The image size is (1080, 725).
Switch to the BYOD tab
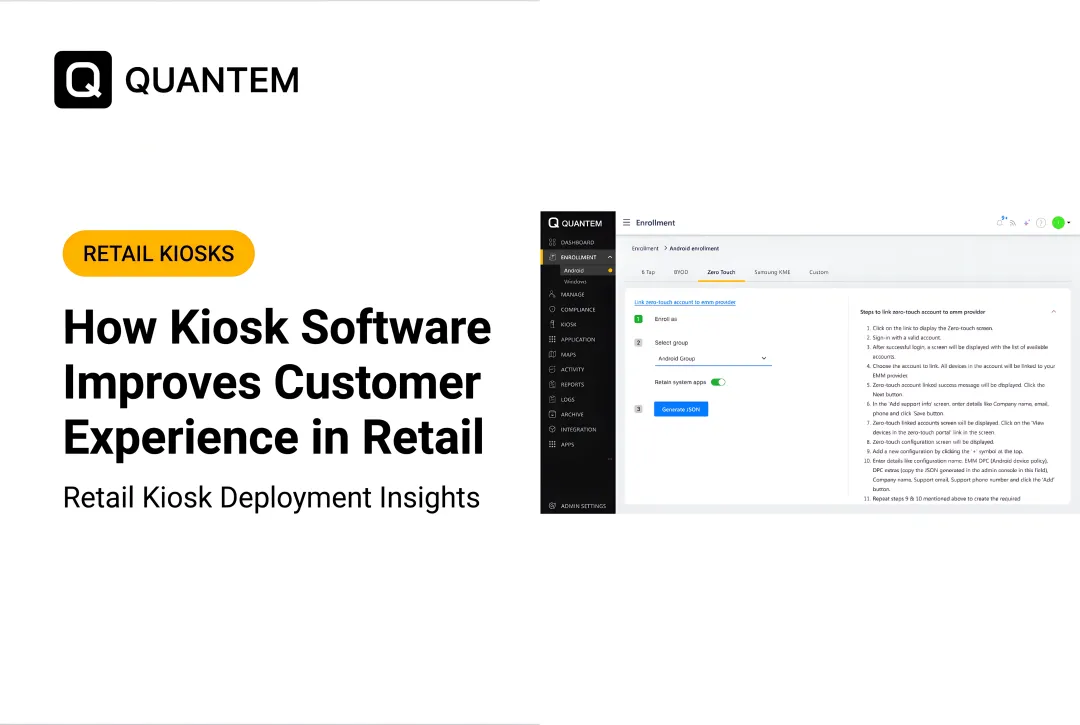click(681, 272)
